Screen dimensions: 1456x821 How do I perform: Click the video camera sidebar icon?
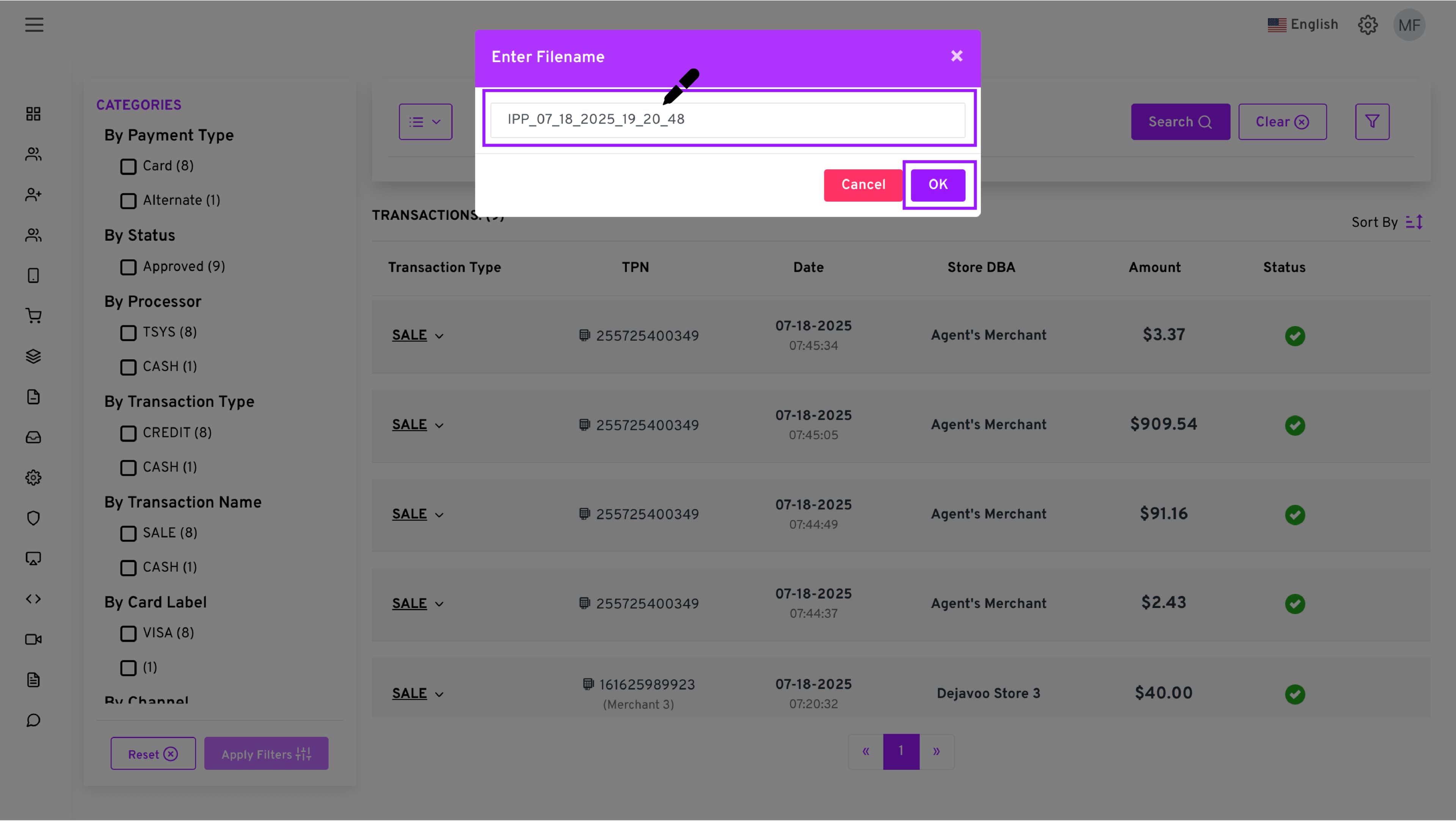tap(33, 639)
